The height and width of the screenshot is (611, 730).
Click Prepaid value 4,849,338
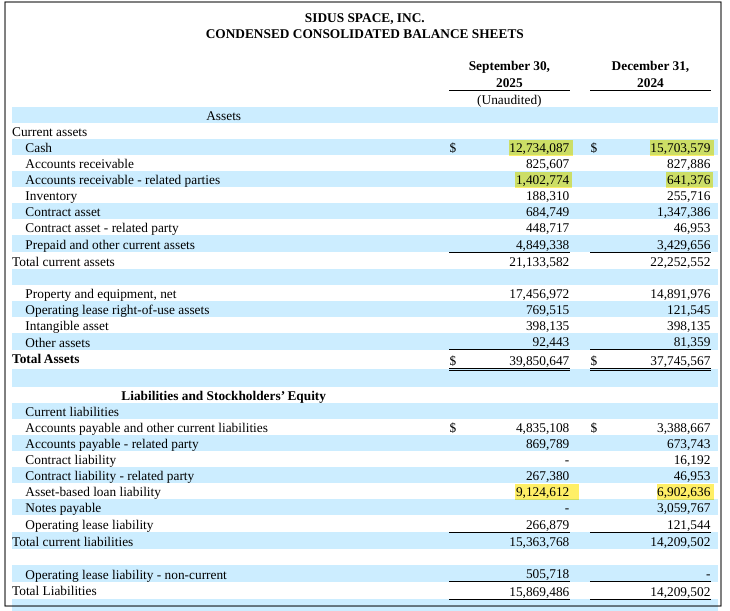click(542, 245)
